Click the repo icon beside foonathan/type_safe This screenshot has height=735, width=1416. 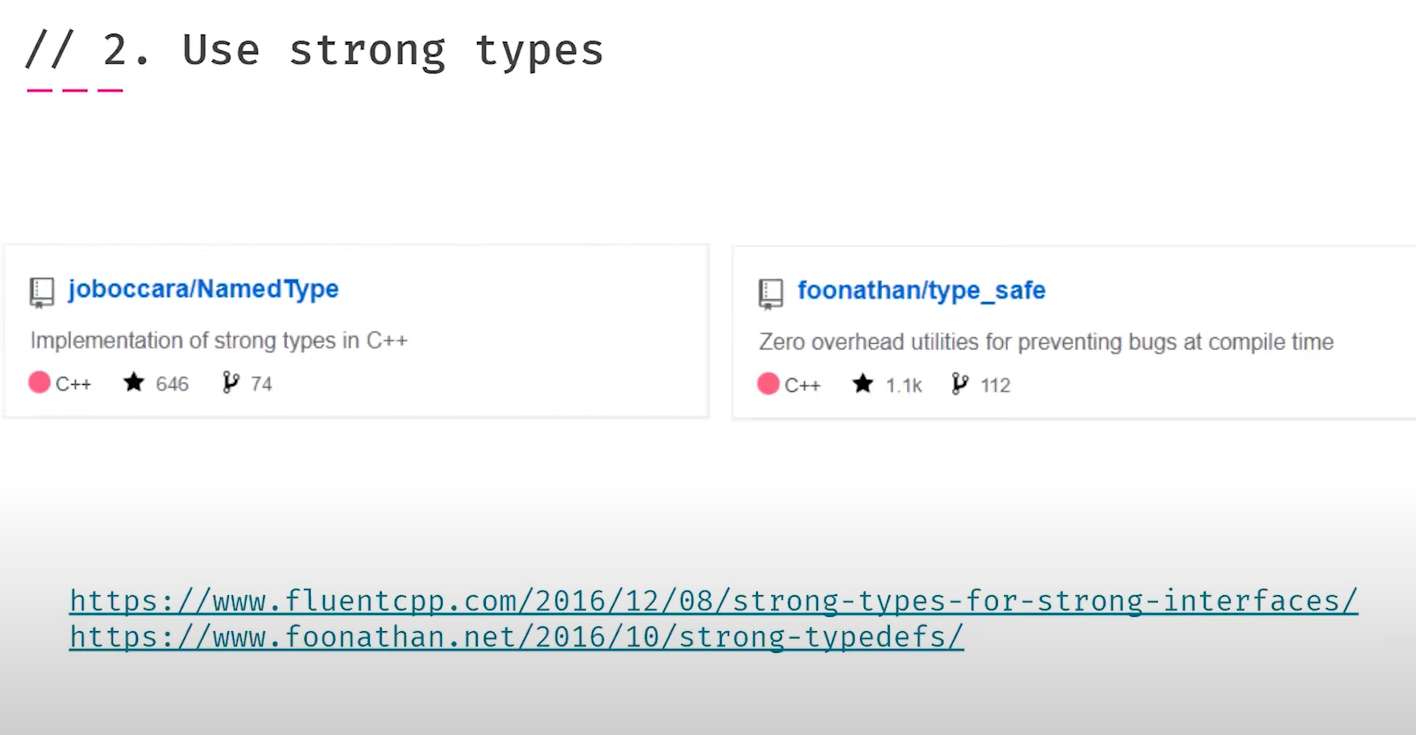click(x=771, y=293)
